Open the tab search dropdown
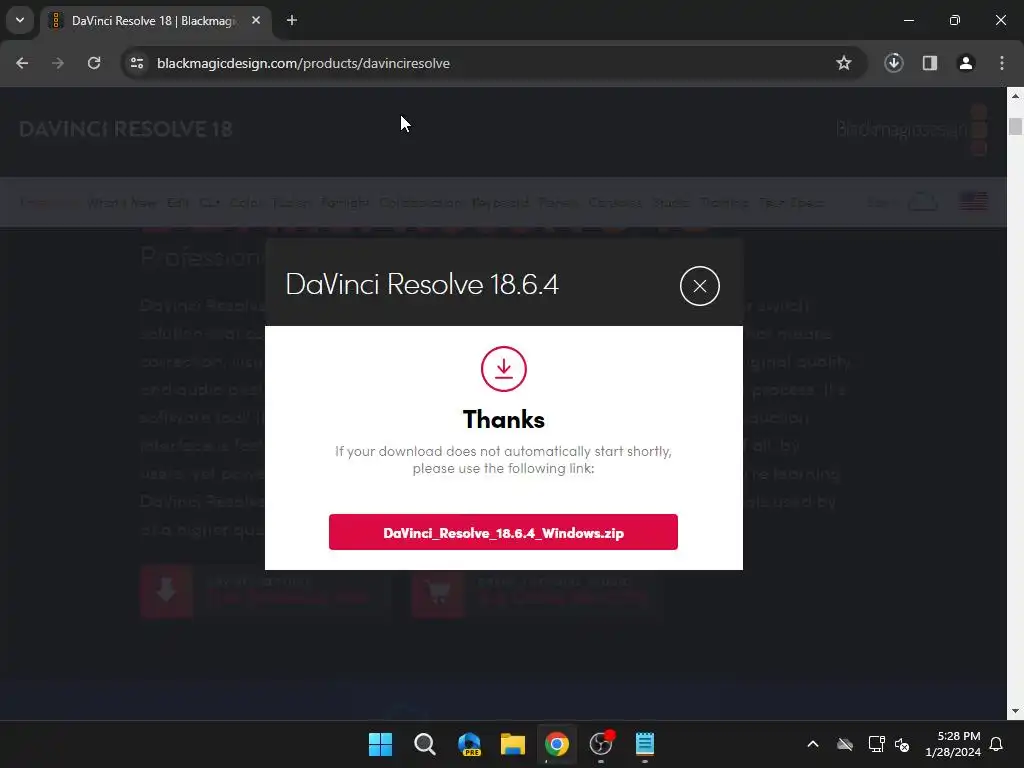The width and height of the screenshot is (1024, 768). (x=20, y=20)
